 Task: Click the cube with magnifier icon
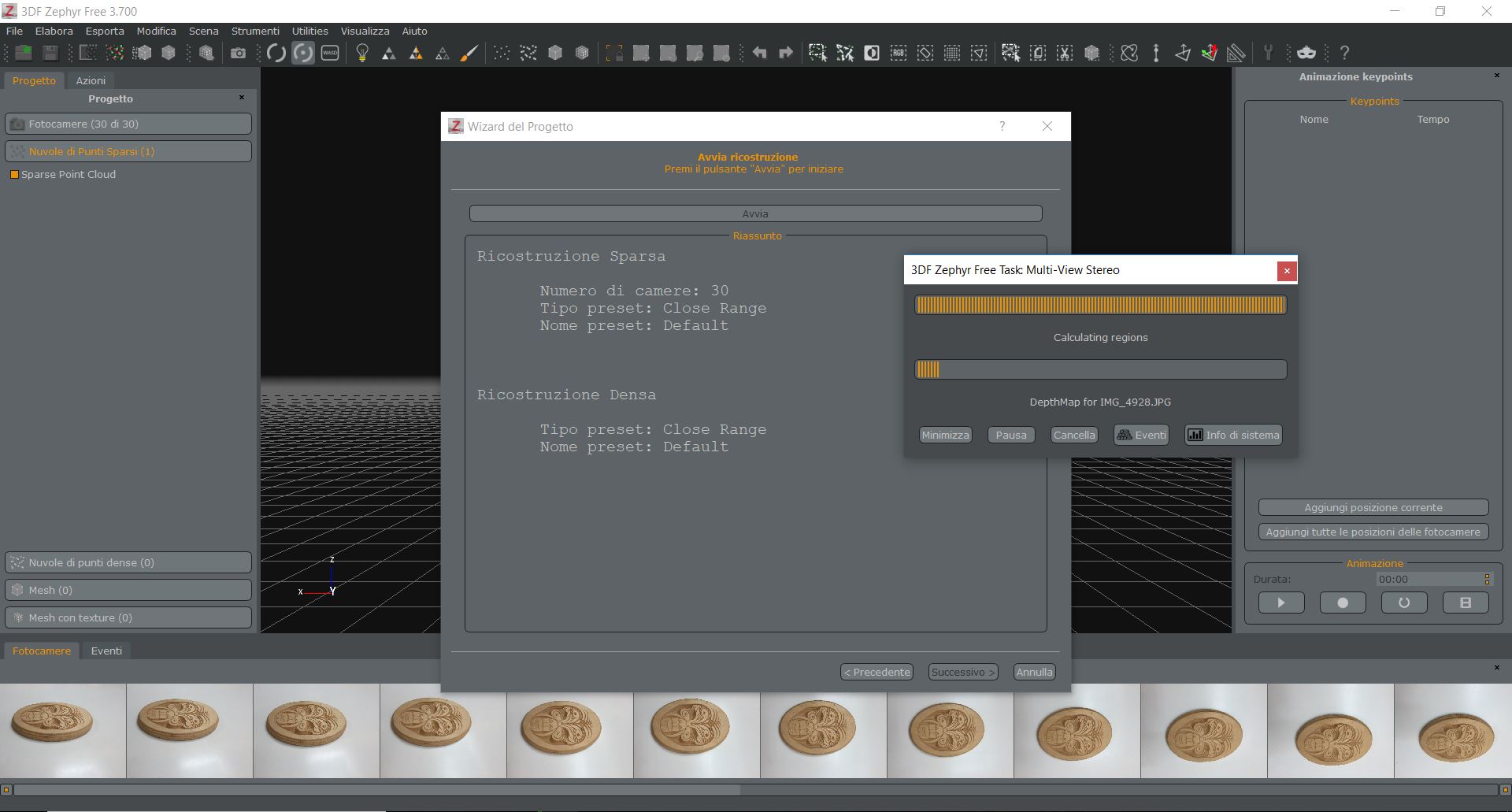(x=206, y=53)
